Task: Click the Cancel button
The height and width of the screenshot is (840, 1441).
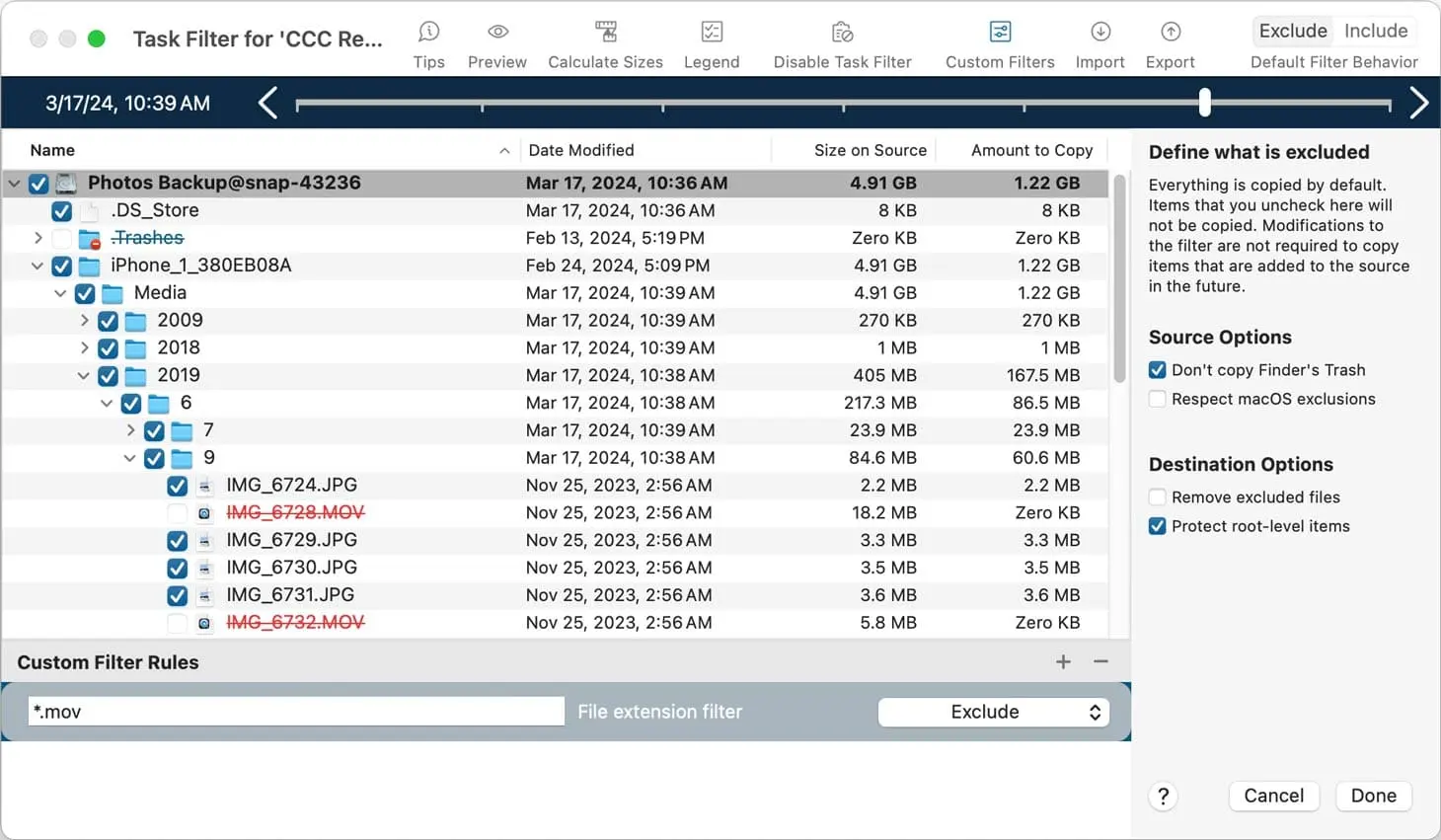Action: [x=1273, y=796]
